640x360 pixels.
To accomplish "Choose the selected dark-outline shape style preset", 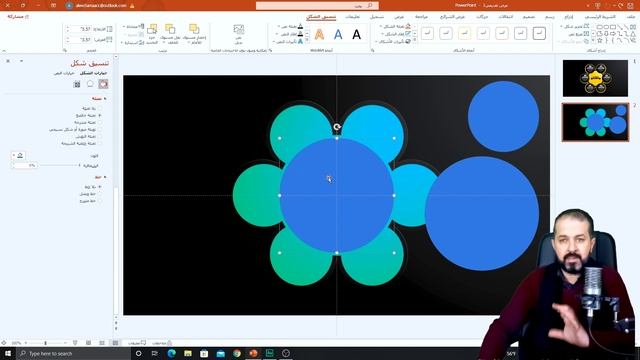I will coord(539,33).
